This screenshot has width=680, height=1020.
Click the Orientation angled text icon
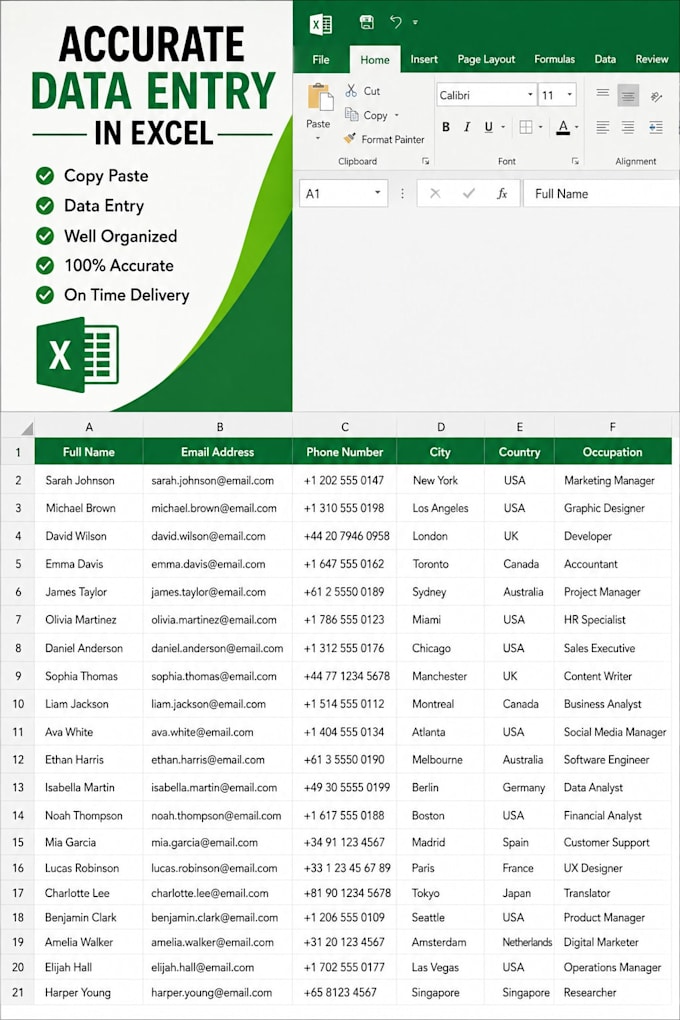656,96
